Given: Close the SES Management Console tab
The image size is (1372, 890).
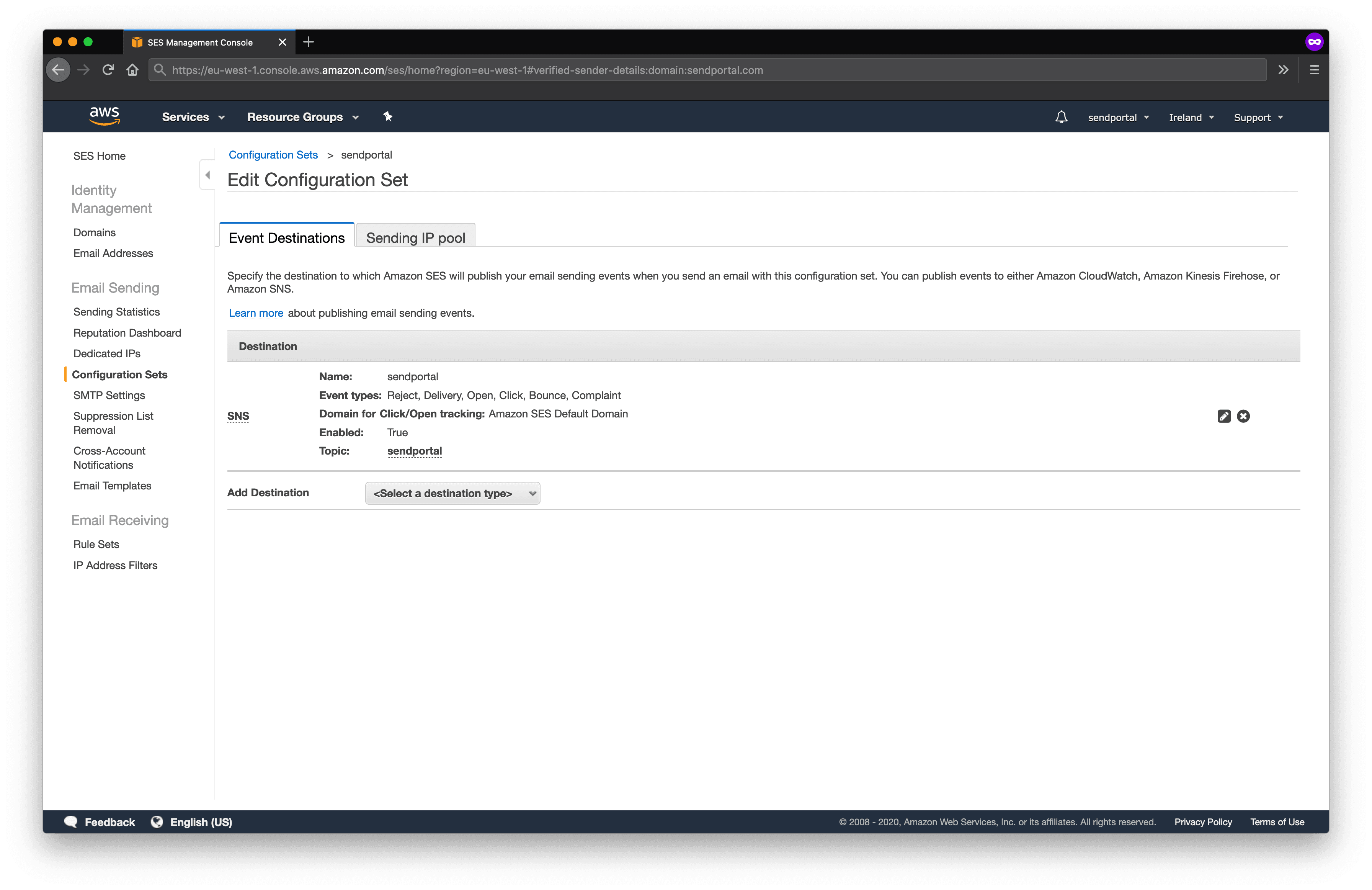Looking at the screenshot, I should pyautogui.click(x=283, y=42).
